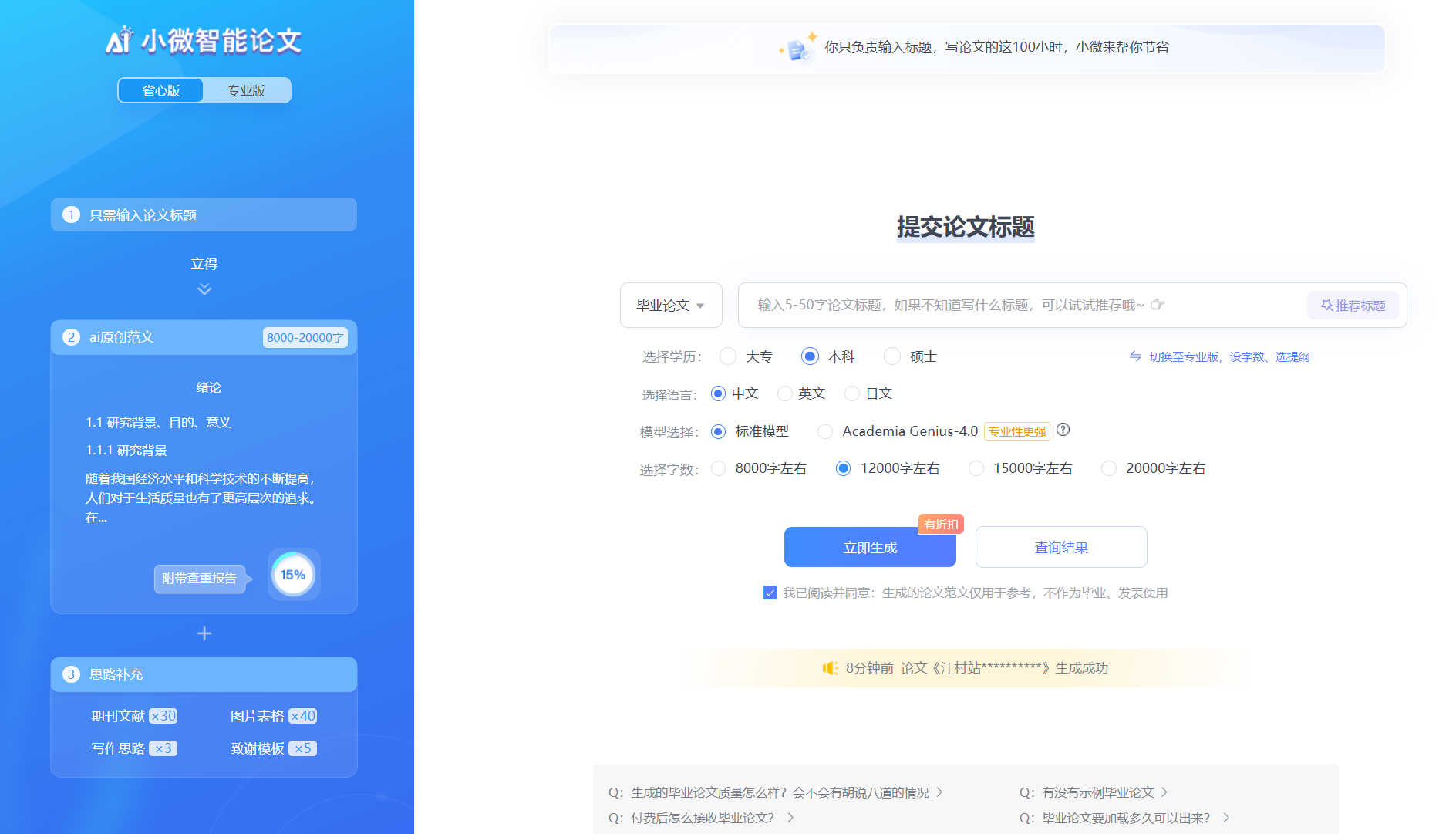Click the switch arrows icon beside 切换至专业版
The width and height of the screenshot is (1456, 834).
point(1135,356)
